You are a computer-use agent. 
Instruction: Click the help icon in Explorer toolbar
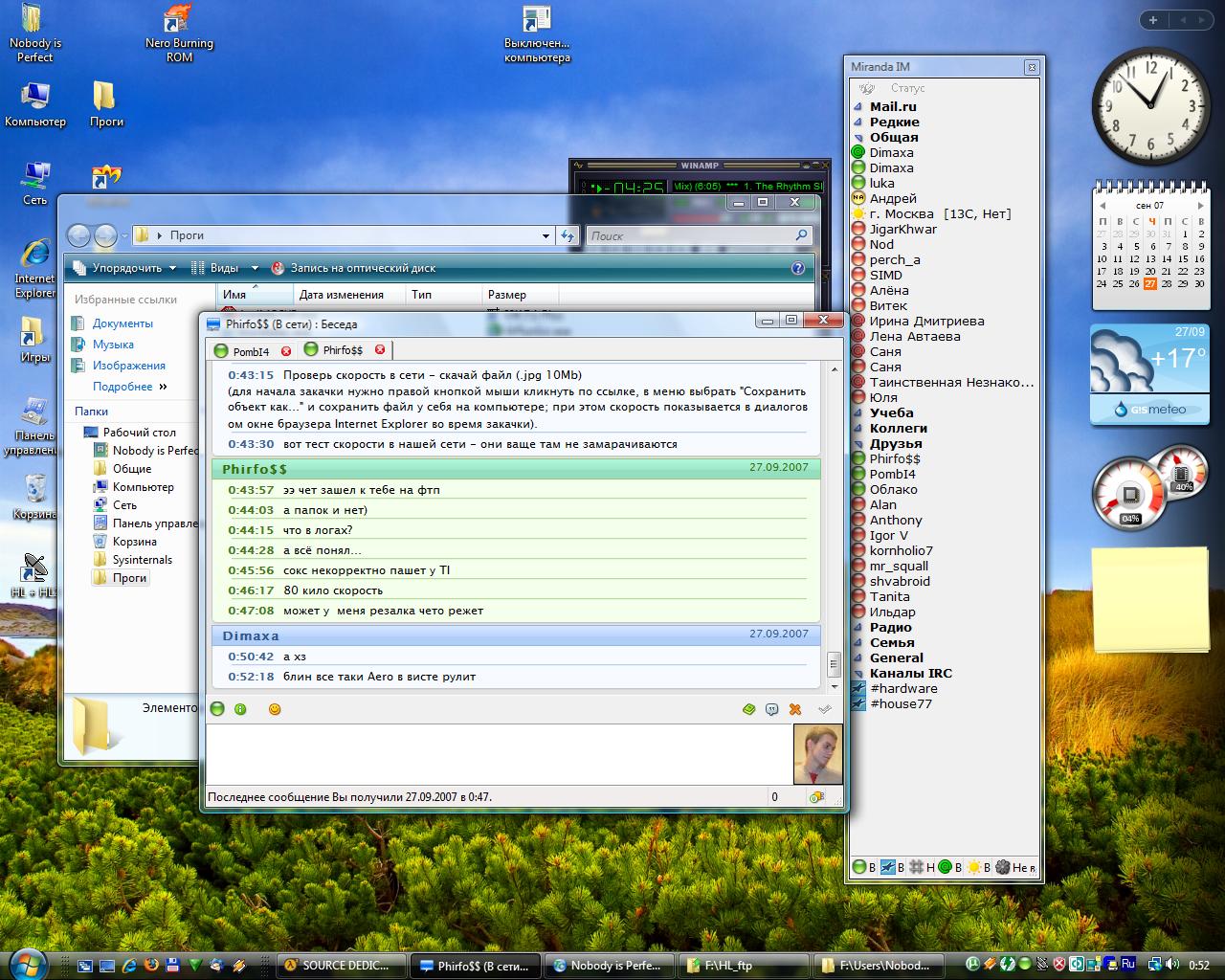click(798, 268)
